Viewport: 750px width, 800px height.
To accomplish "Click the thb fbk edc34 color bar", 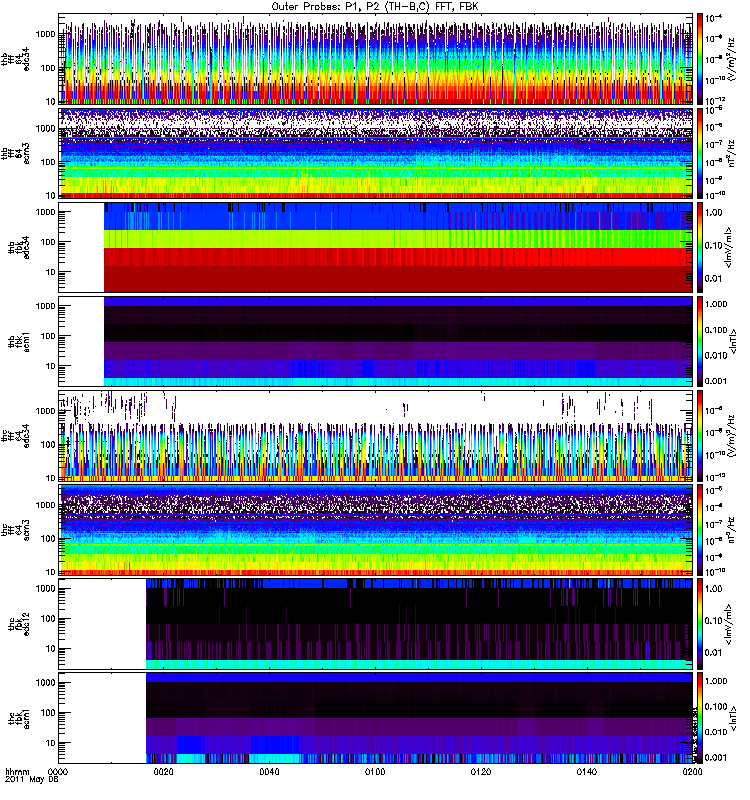I will click(x=699, y=247).
